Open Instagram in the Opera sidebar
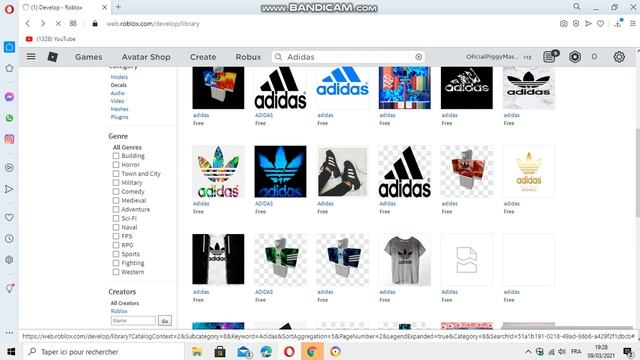Viewport: 640px width, 360px height. pyautogui.click(x=9, y=139)
